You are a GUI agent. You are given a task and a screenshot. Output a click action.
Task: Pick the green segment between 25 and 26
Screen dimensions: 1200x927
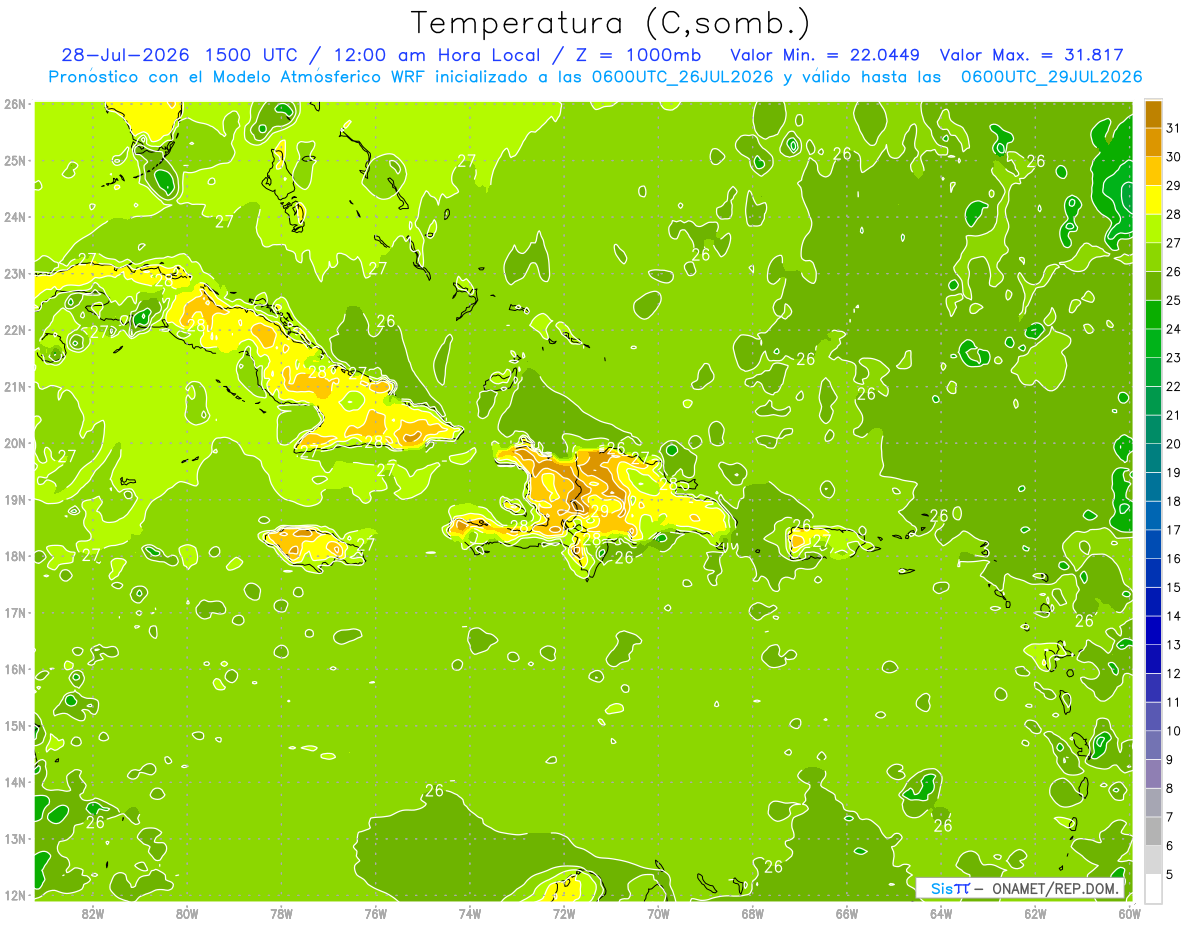click(x=1153, y=286)
